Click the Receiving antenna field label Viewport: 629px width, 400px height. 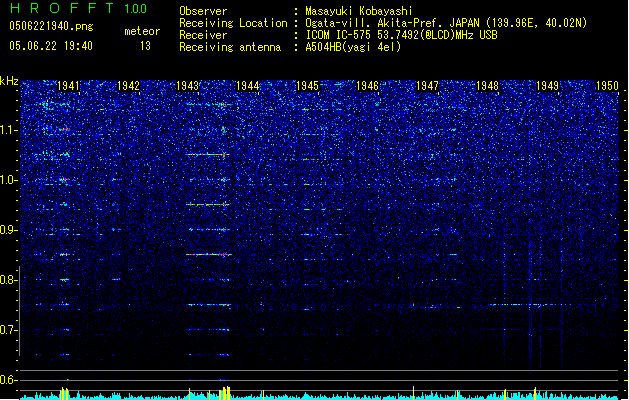(230, 47)
